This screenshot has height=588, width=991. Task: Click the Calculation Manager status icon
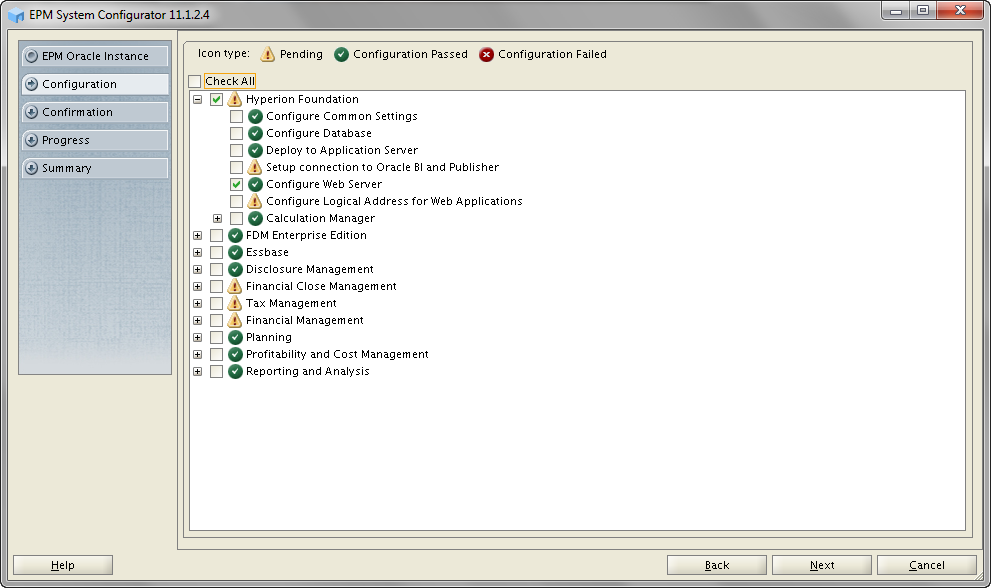click(255, 218)
